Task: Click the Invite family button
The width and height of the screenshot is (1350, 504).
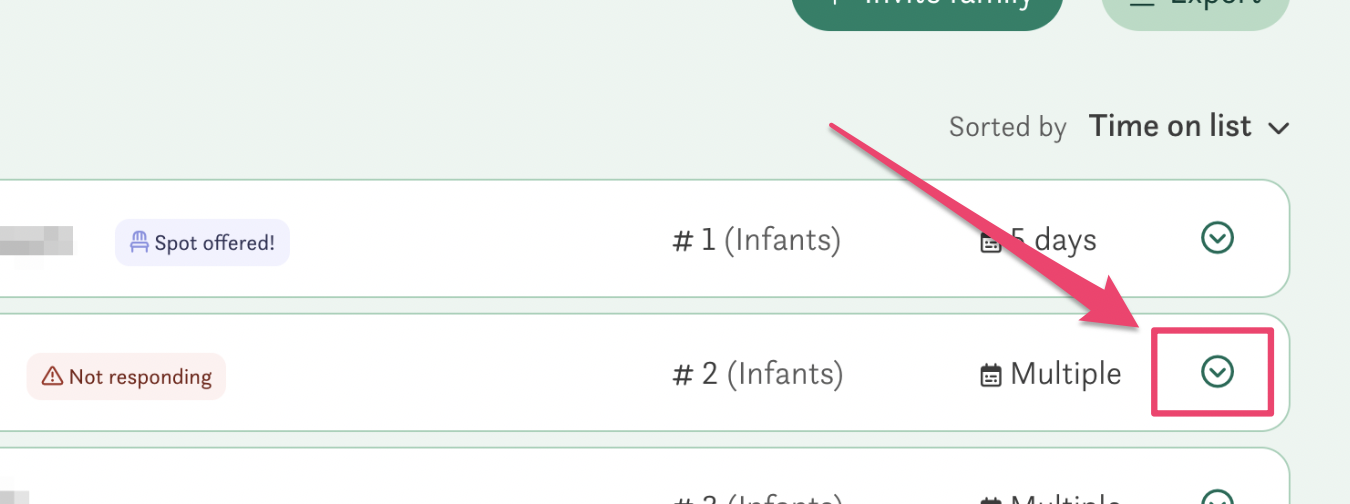Action: (926, 8)
